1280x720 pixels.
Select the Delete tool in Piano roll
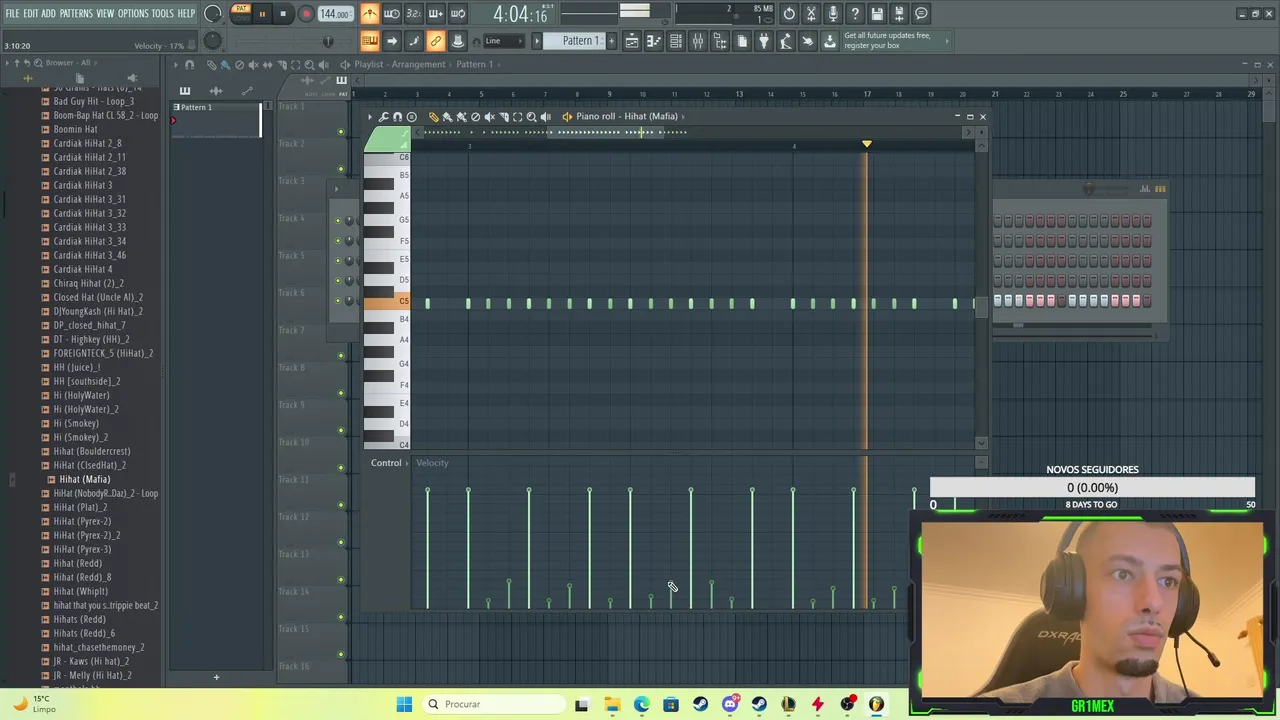475,117
